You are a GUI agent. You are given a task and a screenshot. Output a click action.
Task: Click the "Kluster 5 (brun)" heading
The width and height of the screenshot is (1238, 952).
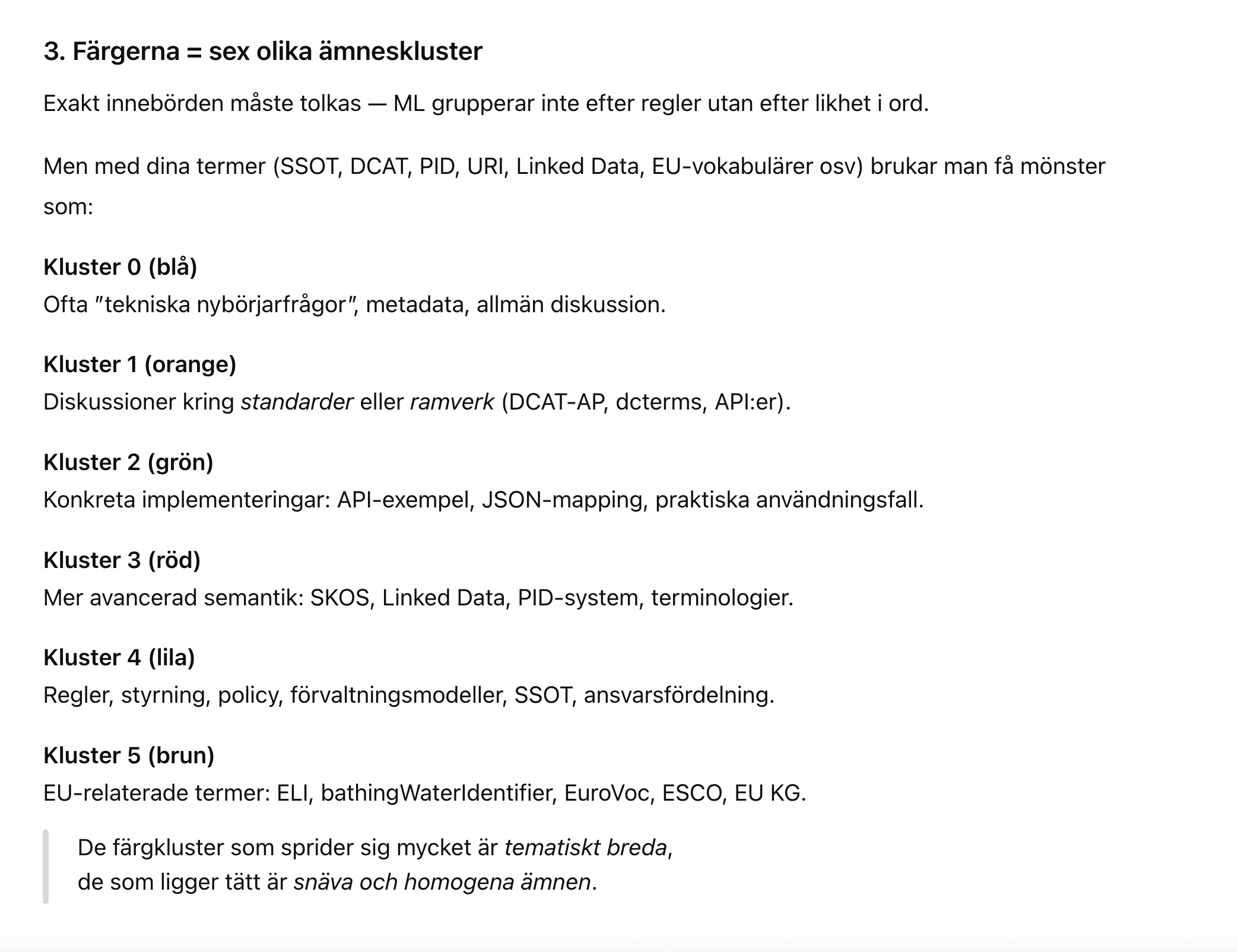coord(129,756)
